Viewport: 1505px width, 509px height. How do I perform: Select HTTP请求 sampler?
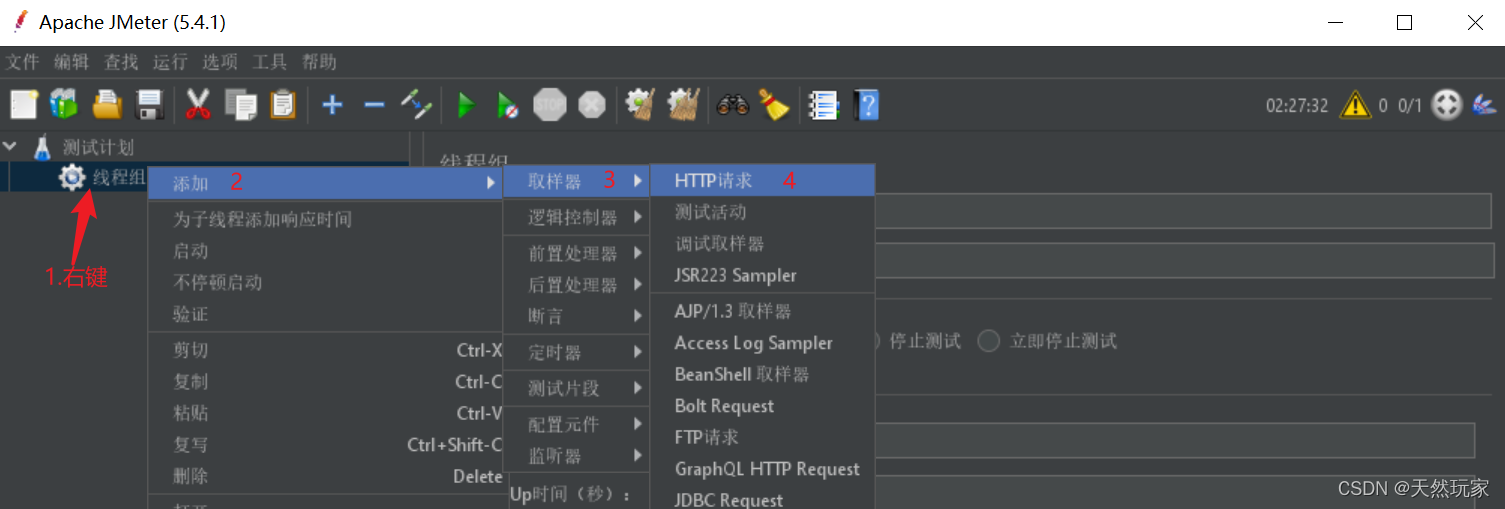point(763,181)
